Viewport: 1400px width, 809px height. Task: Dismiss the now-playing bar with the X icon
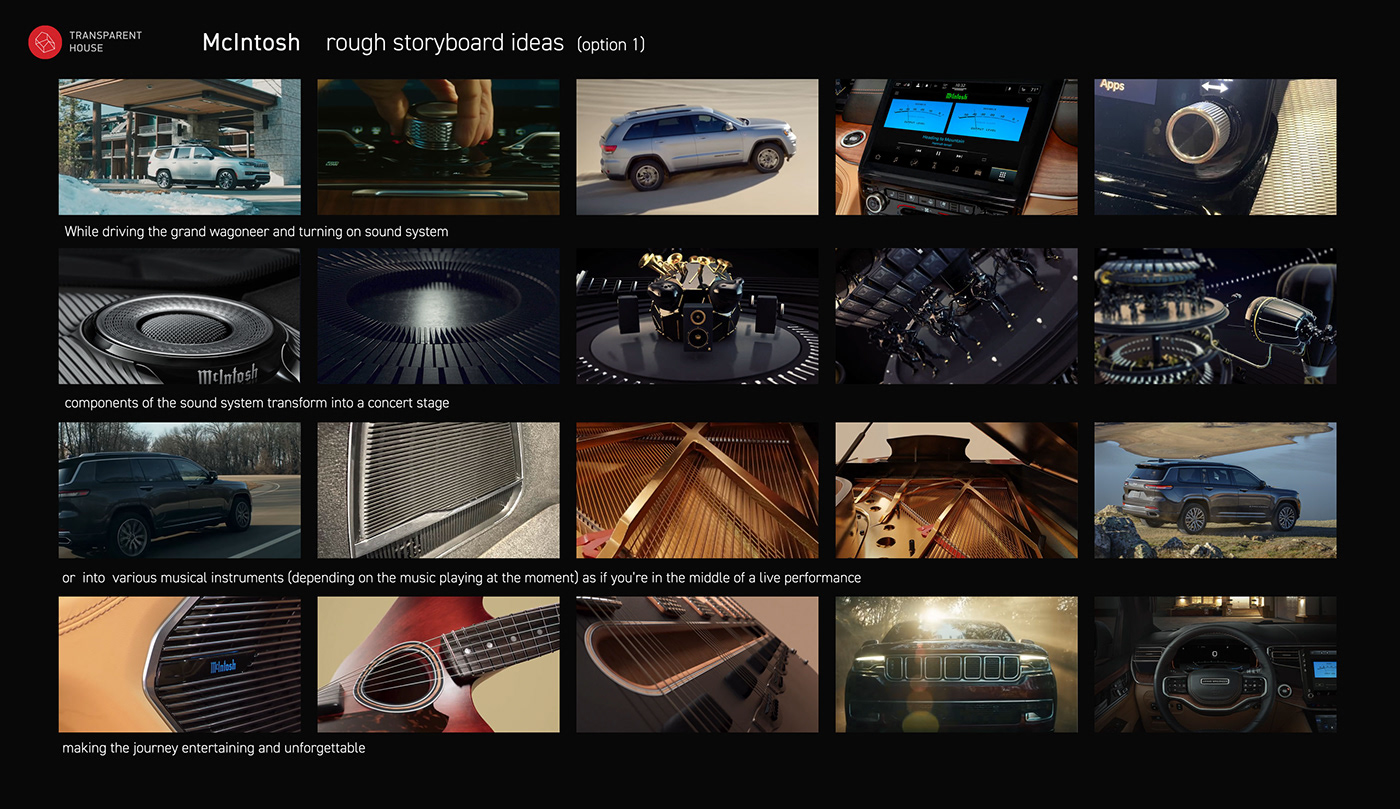tap(898, 148)
